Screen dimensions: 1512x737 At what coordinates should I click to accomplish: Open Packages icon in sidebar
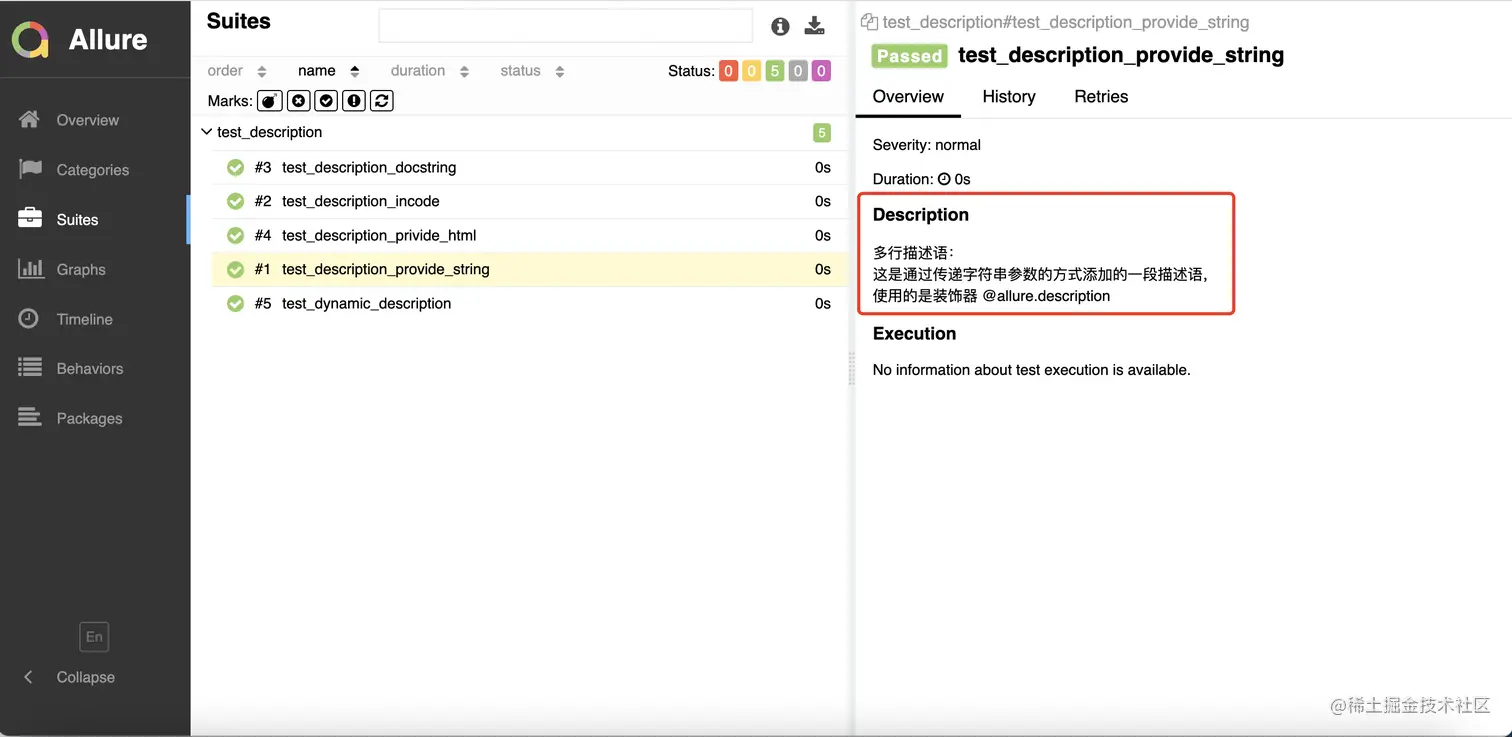pyautogui.click(x=30, y=418)
